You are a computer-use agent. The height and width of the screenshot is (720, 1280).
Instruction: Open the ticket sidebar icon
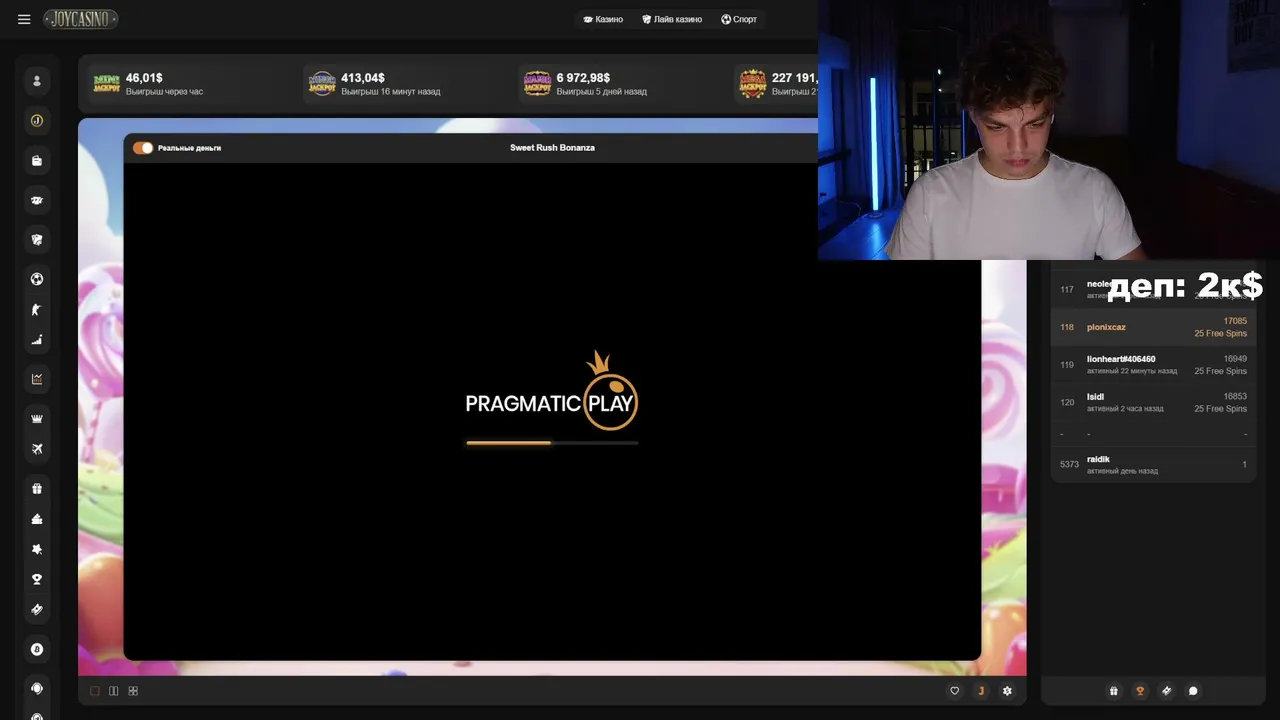click(x=37, y=609)
